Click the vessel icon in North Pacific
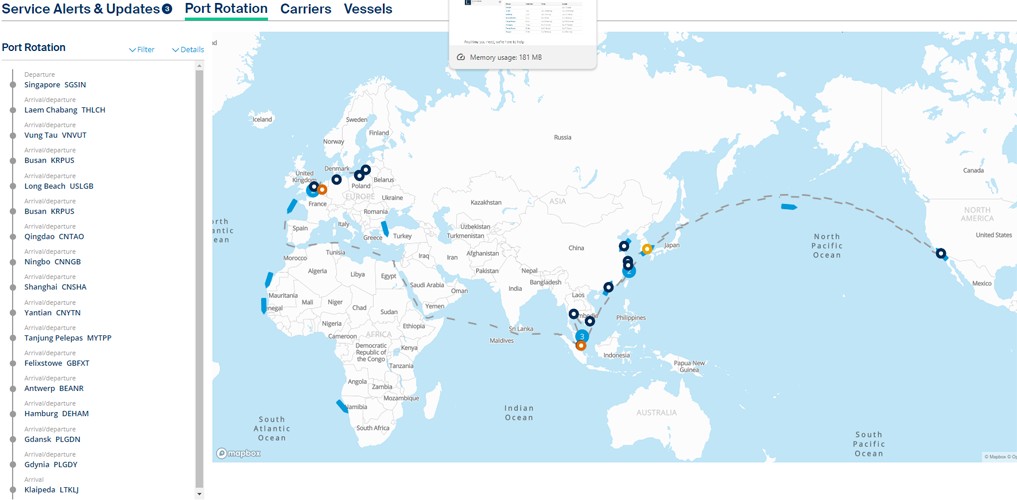1017x500 pixels. point(788,207)
